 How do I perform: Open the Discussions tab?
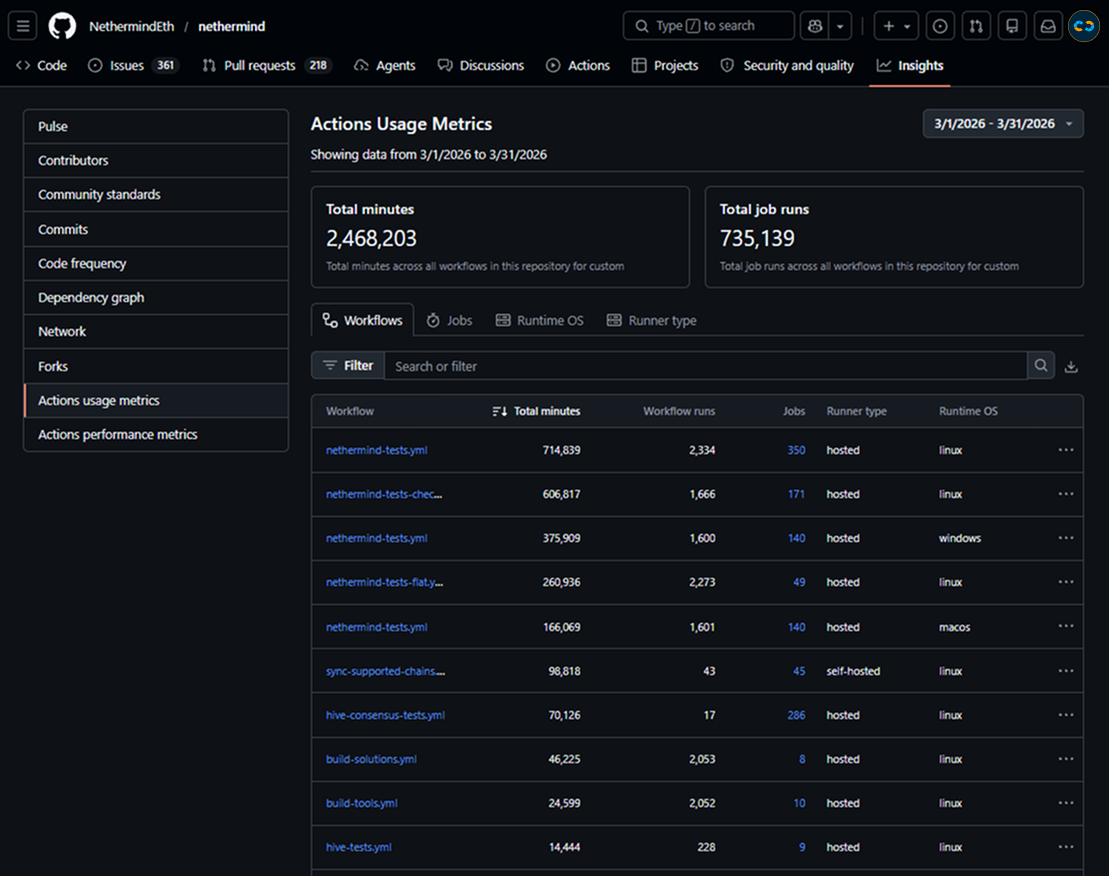481,66
